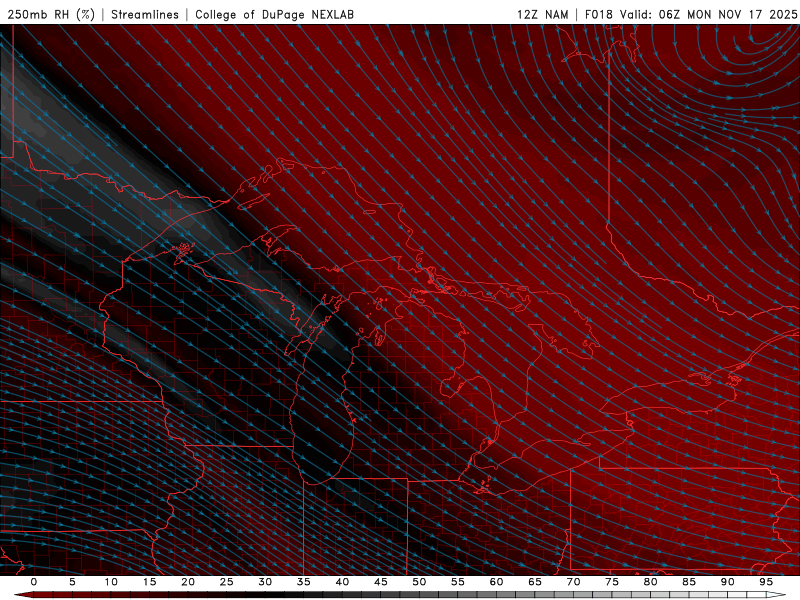800x600 pixels.
Task: Click the 0 tick on the colorbar
Action: (x=34, y=582)
